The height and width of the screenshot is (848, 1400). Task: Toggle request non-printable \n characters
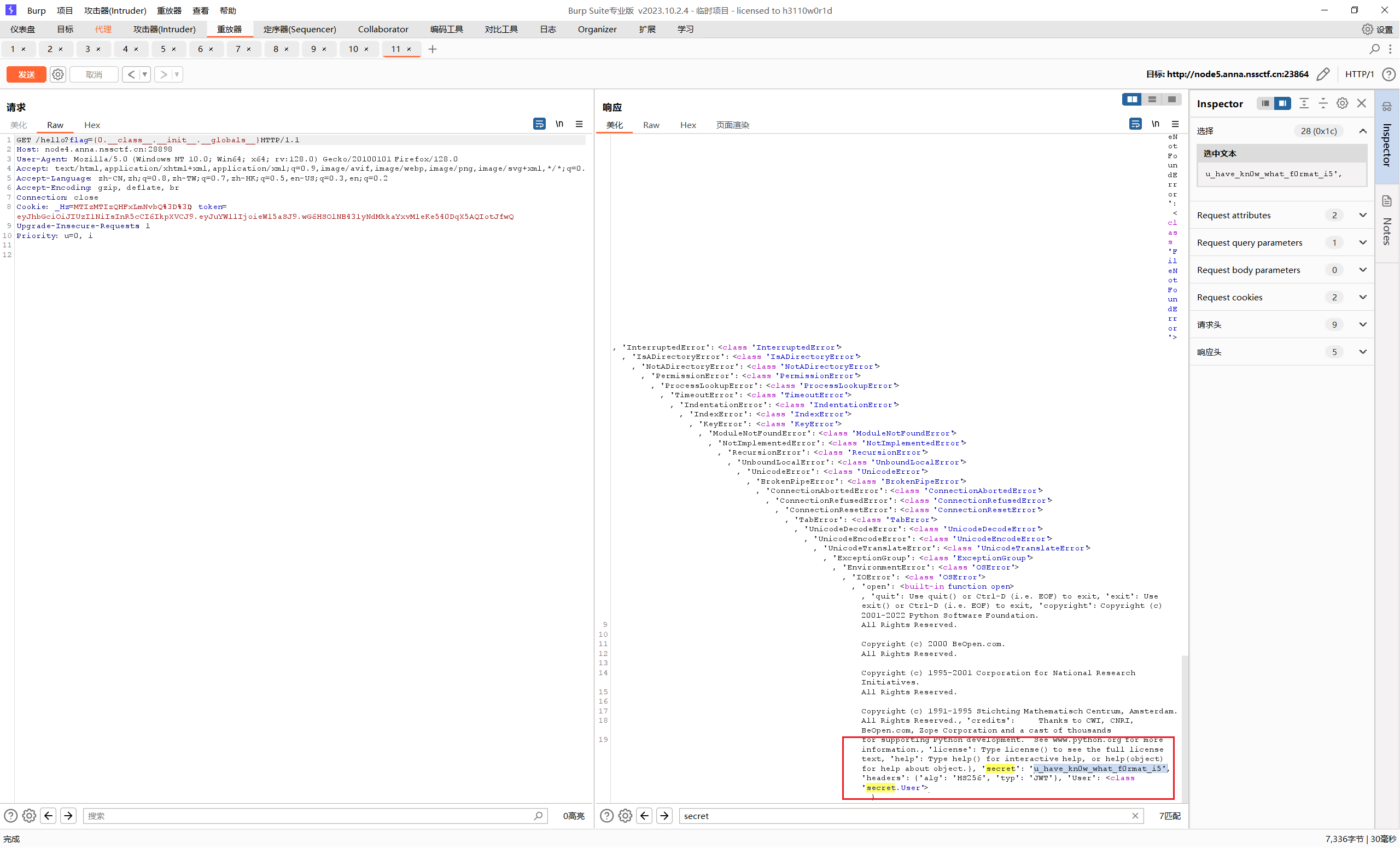tap(559, 124)
